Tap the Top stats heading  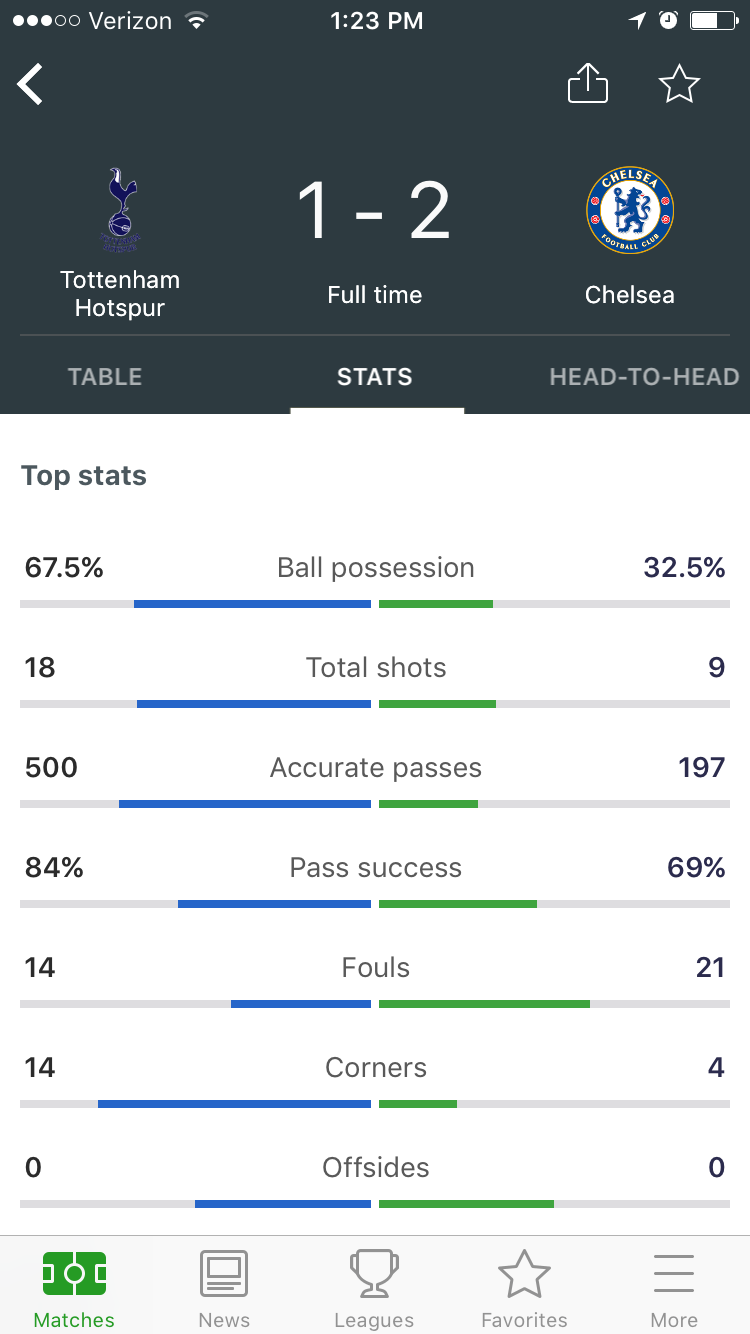[84, 476]
